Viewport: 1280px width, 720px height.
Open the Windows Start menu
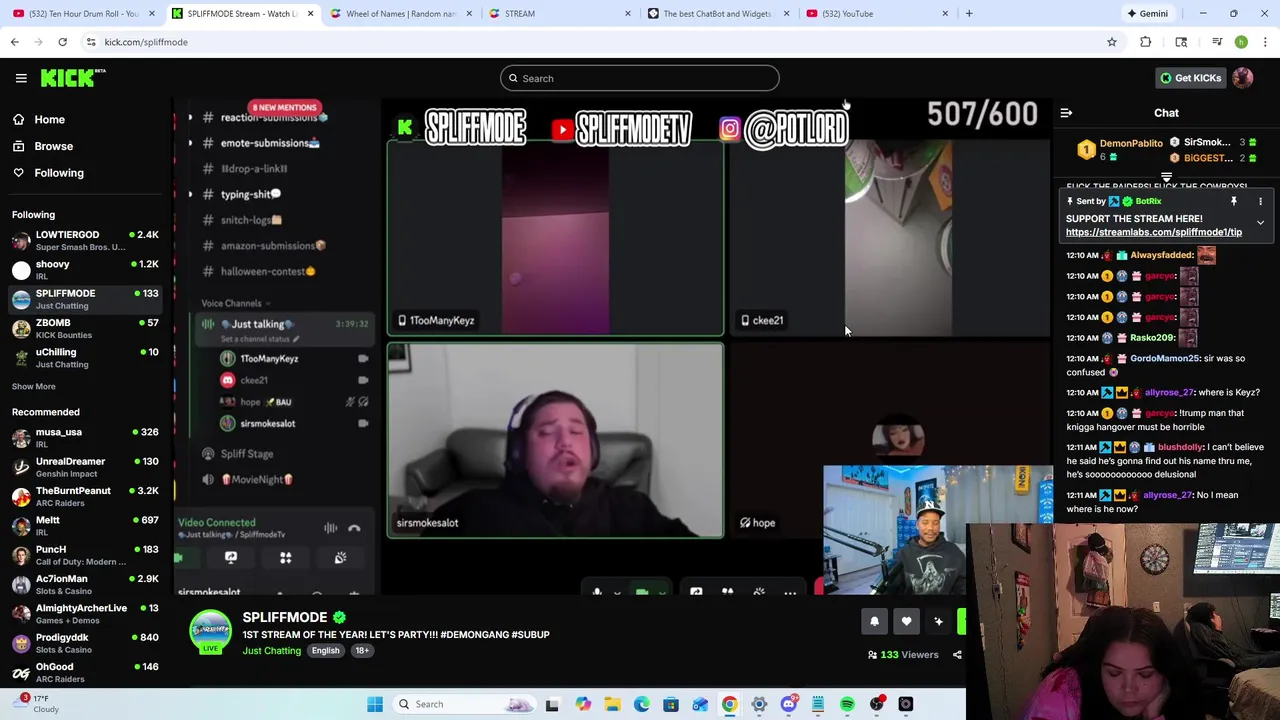(375, 704)
